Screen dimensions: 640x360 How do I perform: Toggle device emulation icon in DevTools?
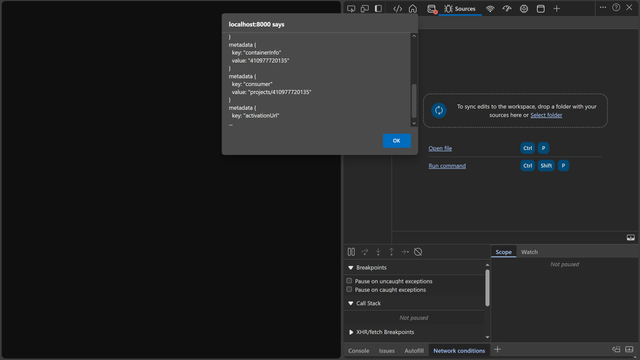tap(365, 9)
